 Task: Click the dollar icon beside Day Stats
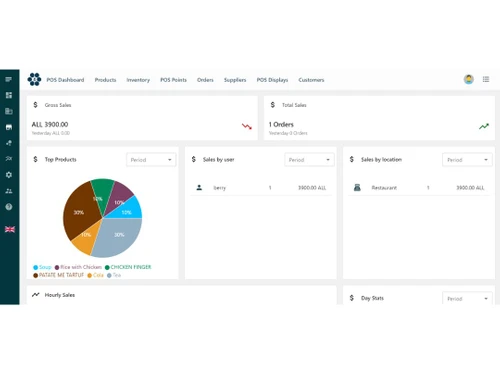(x=352, y=298)
